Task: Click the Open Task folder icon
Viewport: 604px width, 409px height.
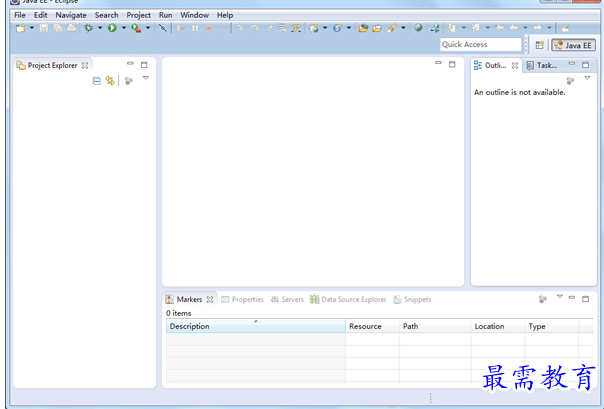Action: (377, 28)
